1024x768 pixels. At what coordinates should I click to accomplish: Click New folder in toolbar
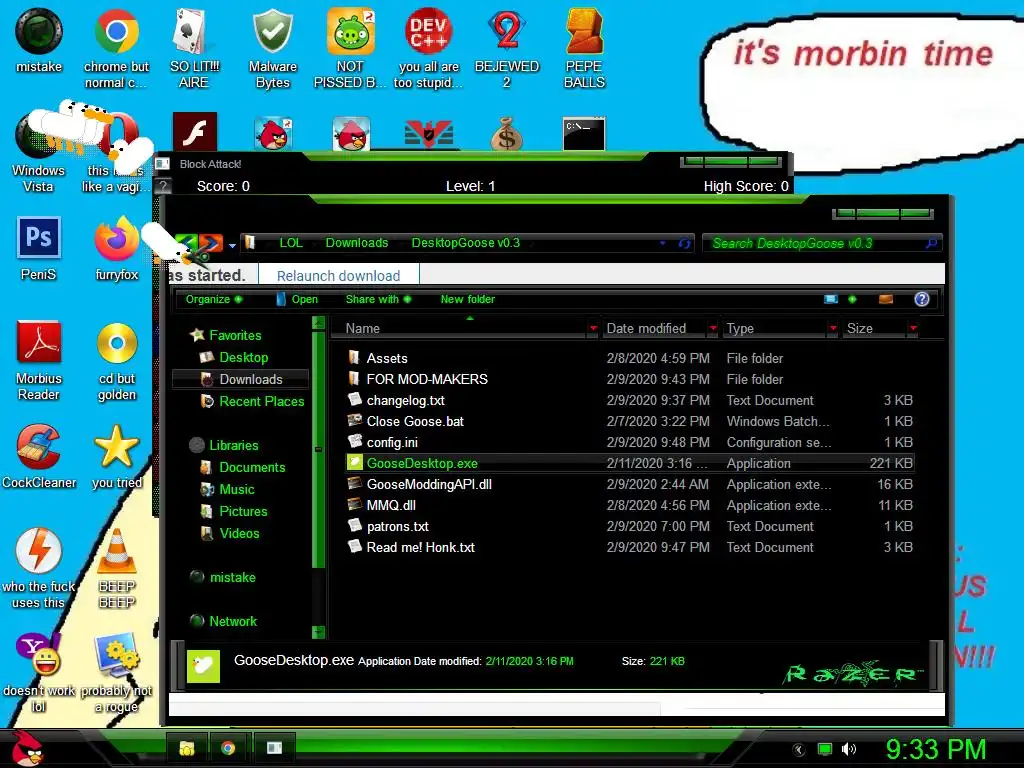(468, 299)
